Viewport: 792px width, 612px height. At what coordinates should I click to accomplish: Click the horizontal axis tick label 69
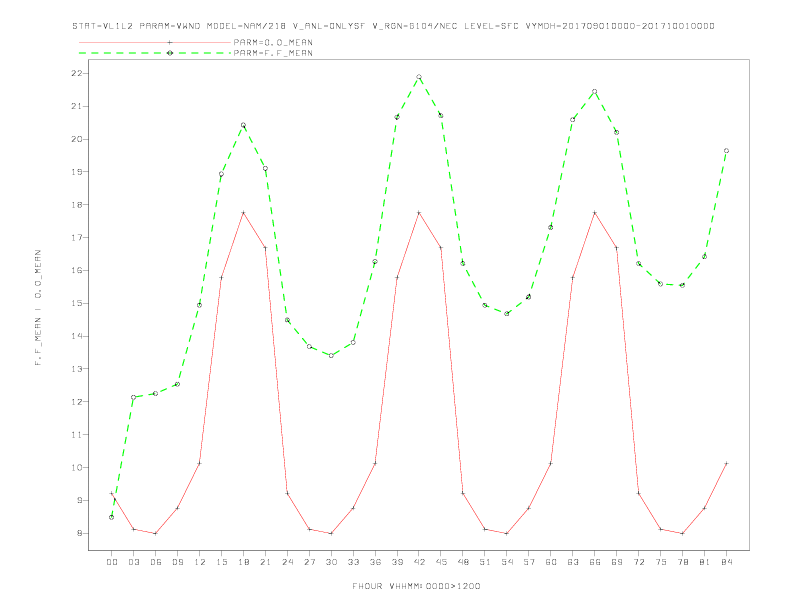(617, 562)
